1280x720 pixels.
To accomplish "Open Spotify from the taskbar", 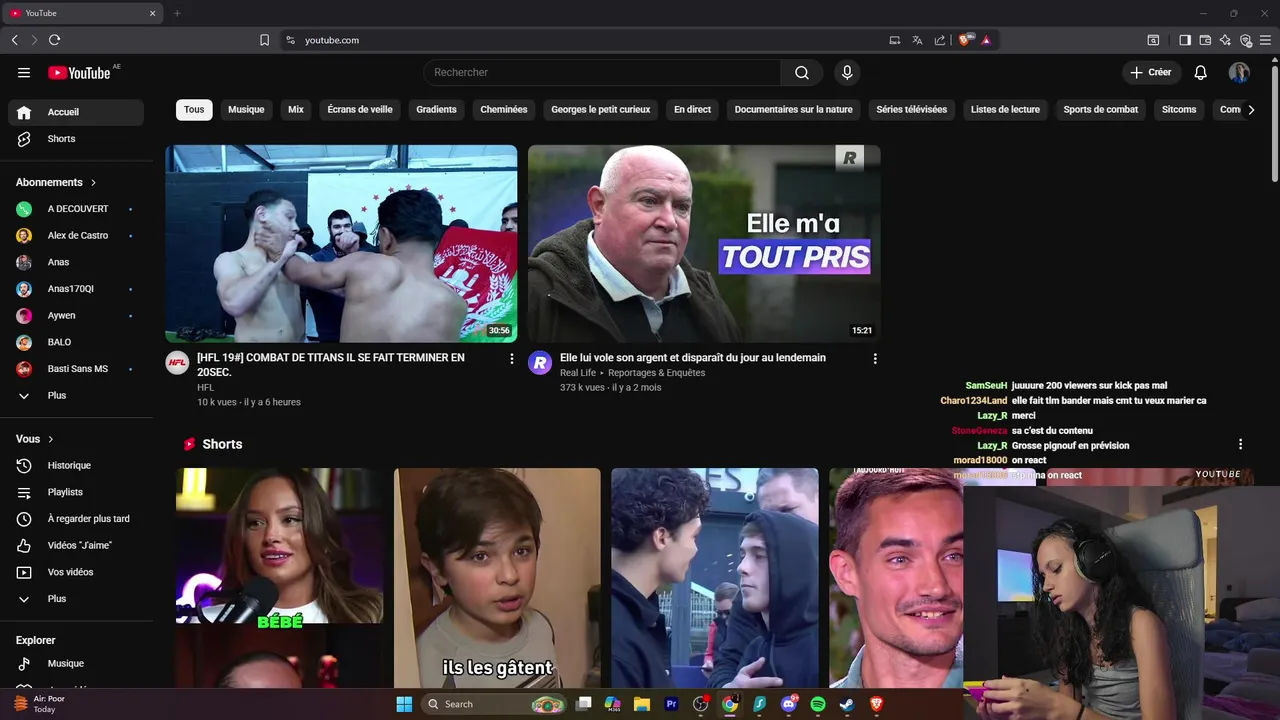I will tap(818, 704).
